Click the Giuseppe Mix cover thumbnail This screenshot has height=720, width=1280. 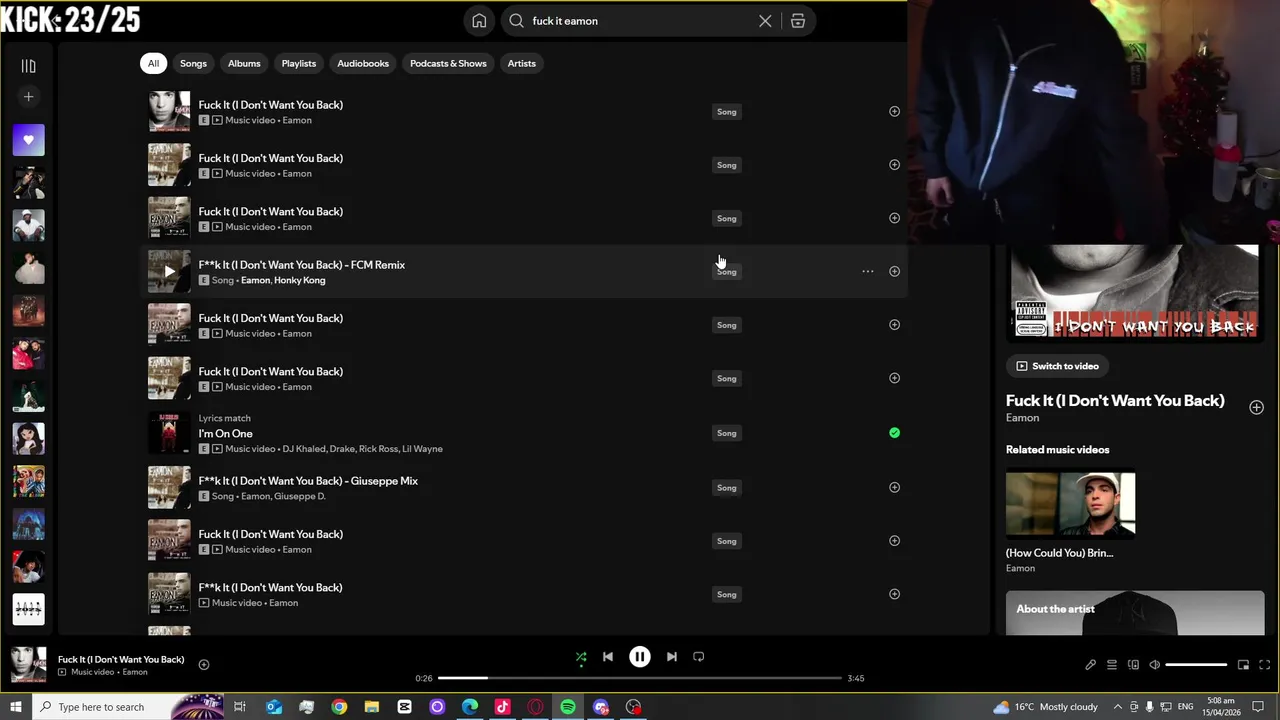pos(169,487)
